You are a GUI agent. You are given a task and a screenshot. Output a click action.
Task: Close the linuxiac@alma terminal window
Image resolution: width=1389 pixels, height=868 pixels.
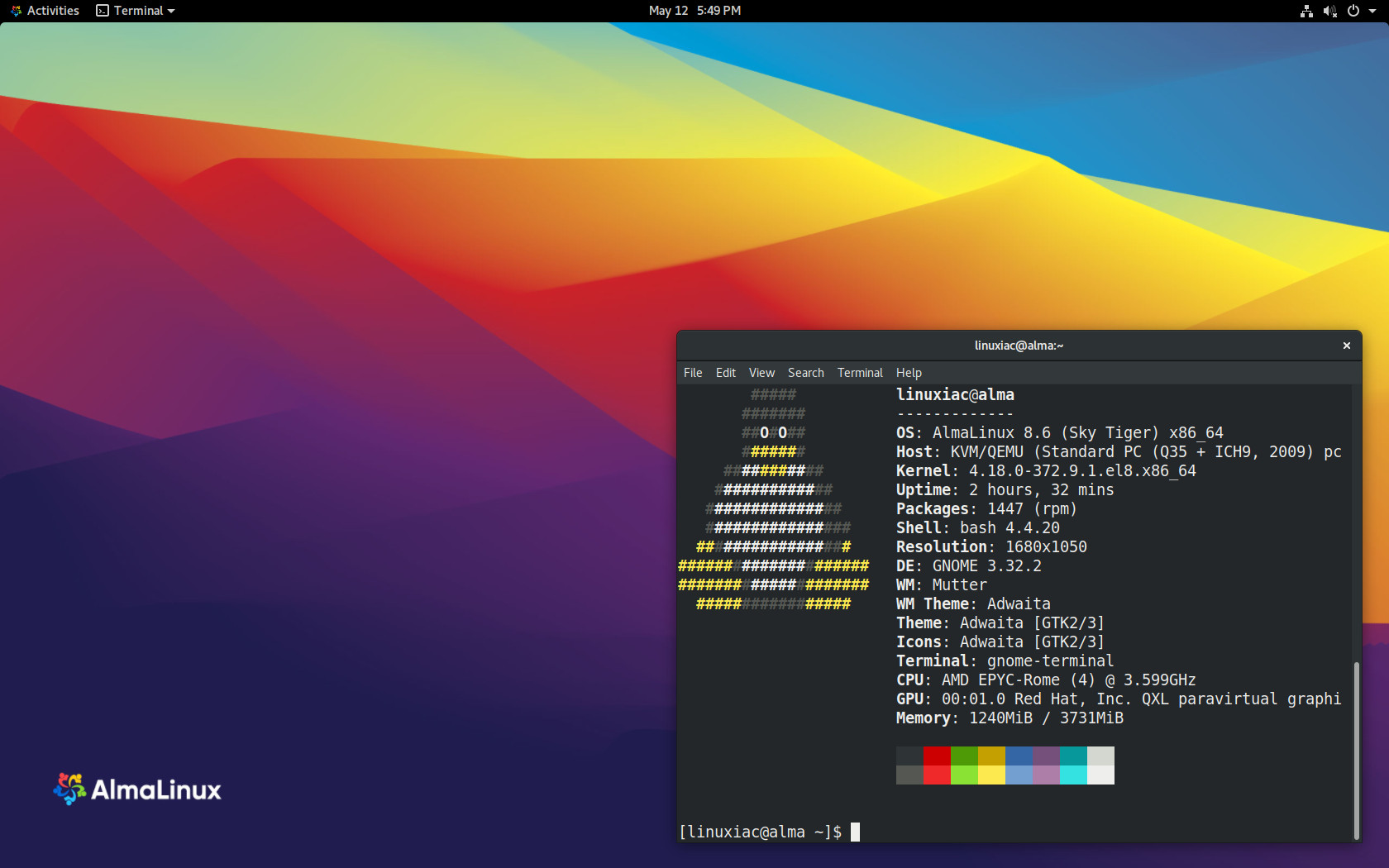point(1346,346)
